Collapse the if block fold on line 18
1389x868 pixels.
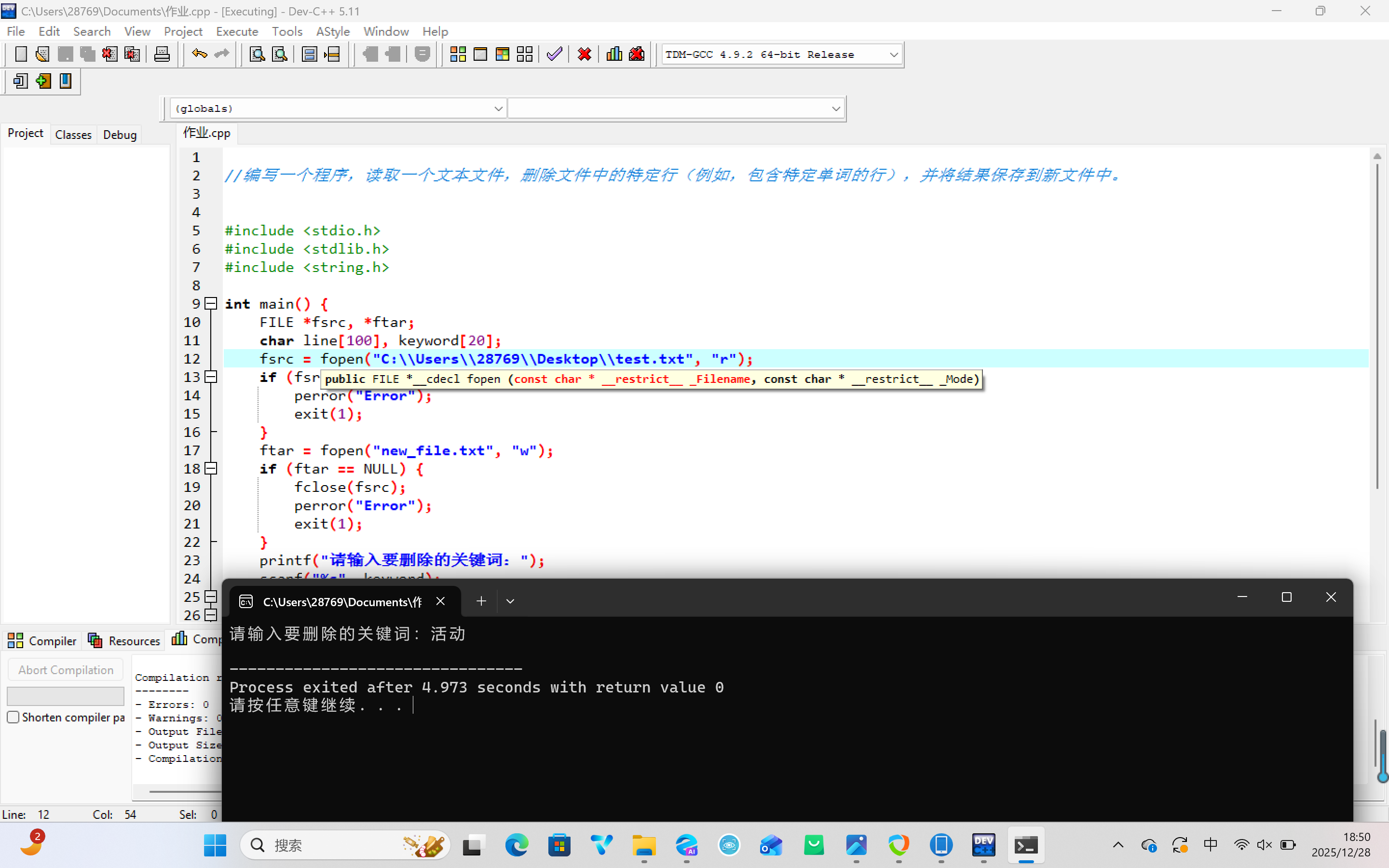pos(211,468)
